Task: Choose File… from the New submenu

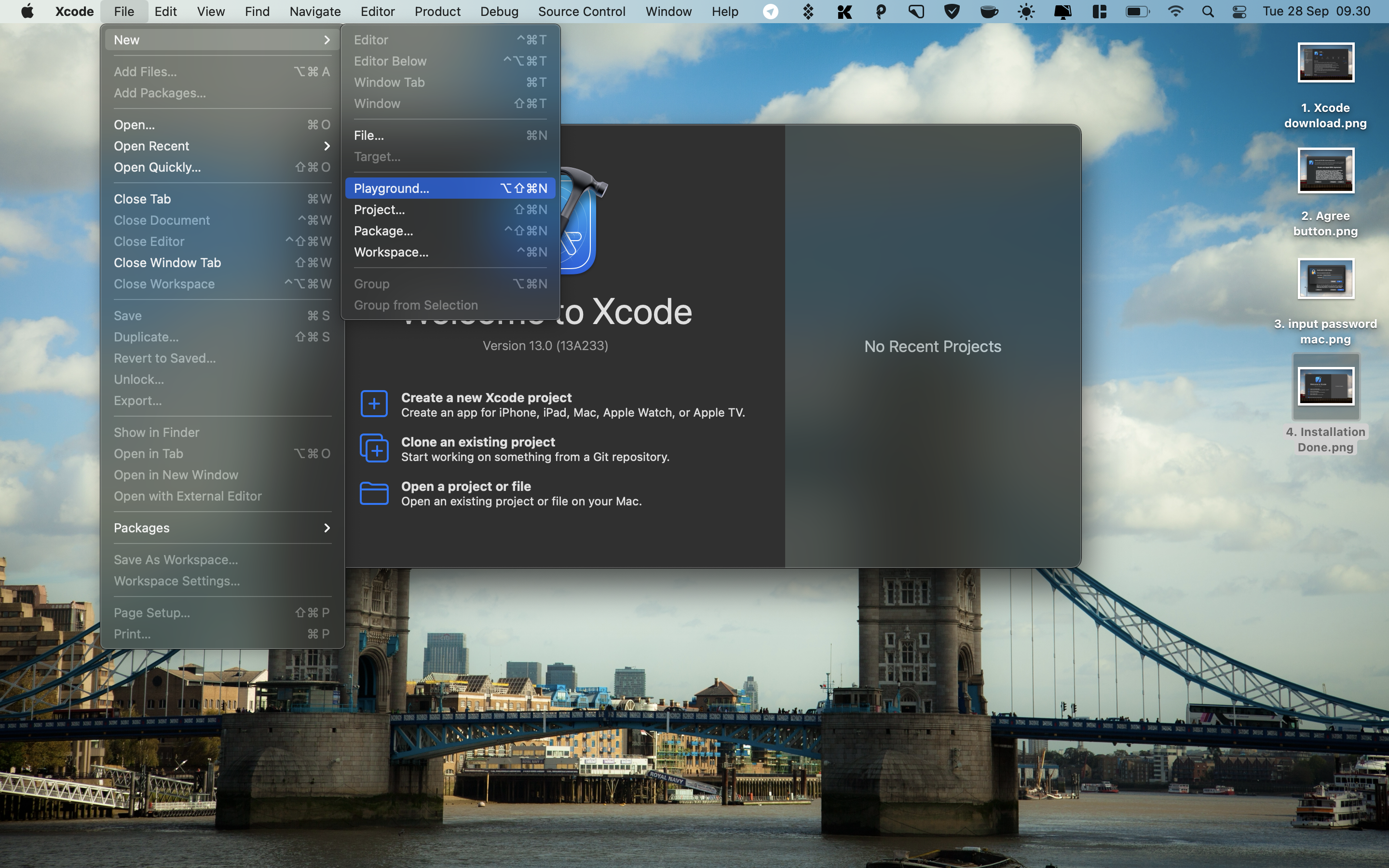Action: coord(450,136)
